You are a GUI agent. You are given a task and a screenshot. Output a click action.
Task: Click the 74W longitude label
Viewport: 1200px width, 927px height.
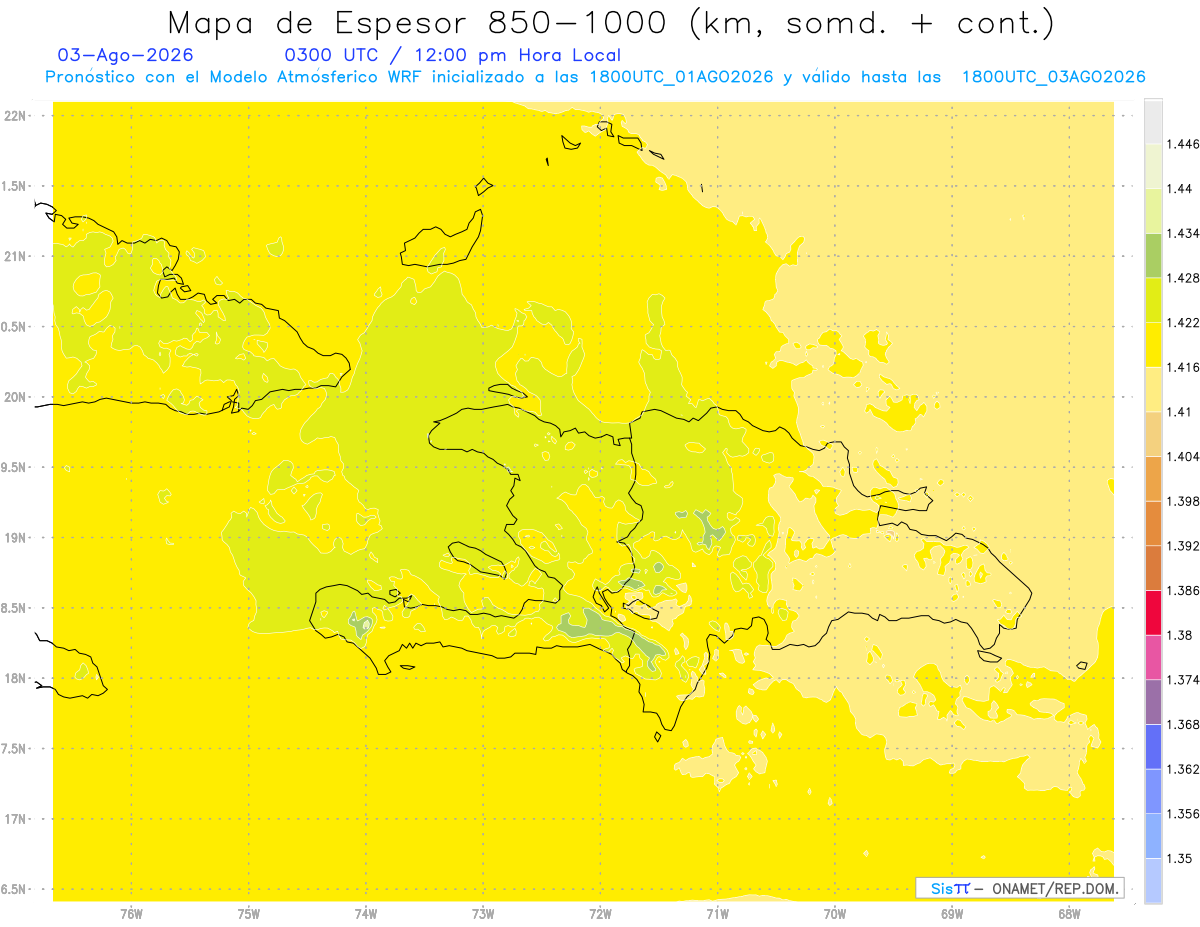pyautogui.click(x=366, y=914)
